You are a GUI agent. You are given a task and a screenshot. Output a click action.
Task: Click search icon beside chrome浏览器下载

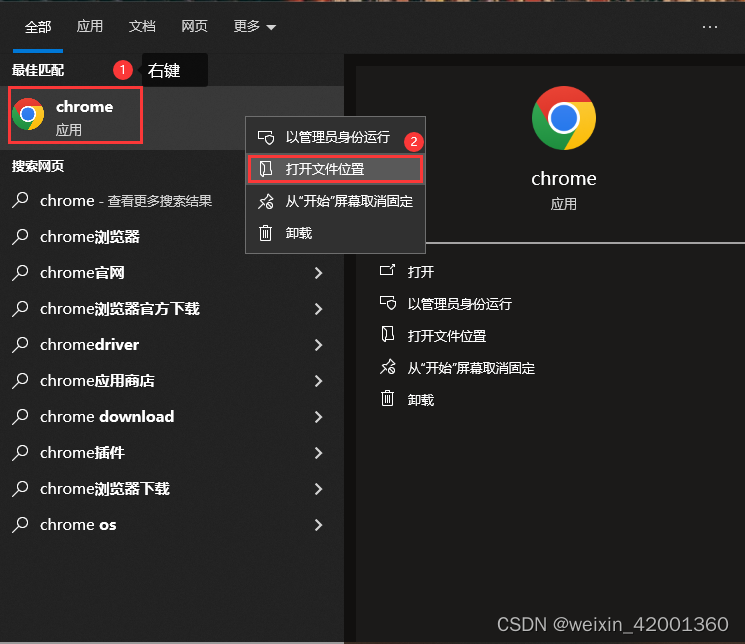point(20,489)
